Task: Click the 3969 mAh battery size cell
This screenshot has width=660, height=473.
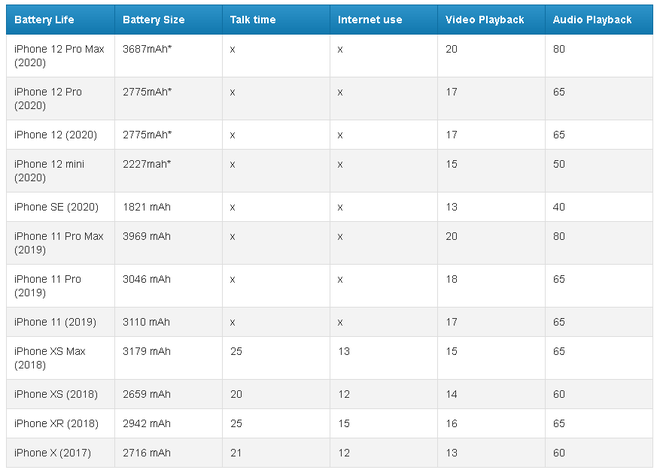Action: tap(147, 236)
